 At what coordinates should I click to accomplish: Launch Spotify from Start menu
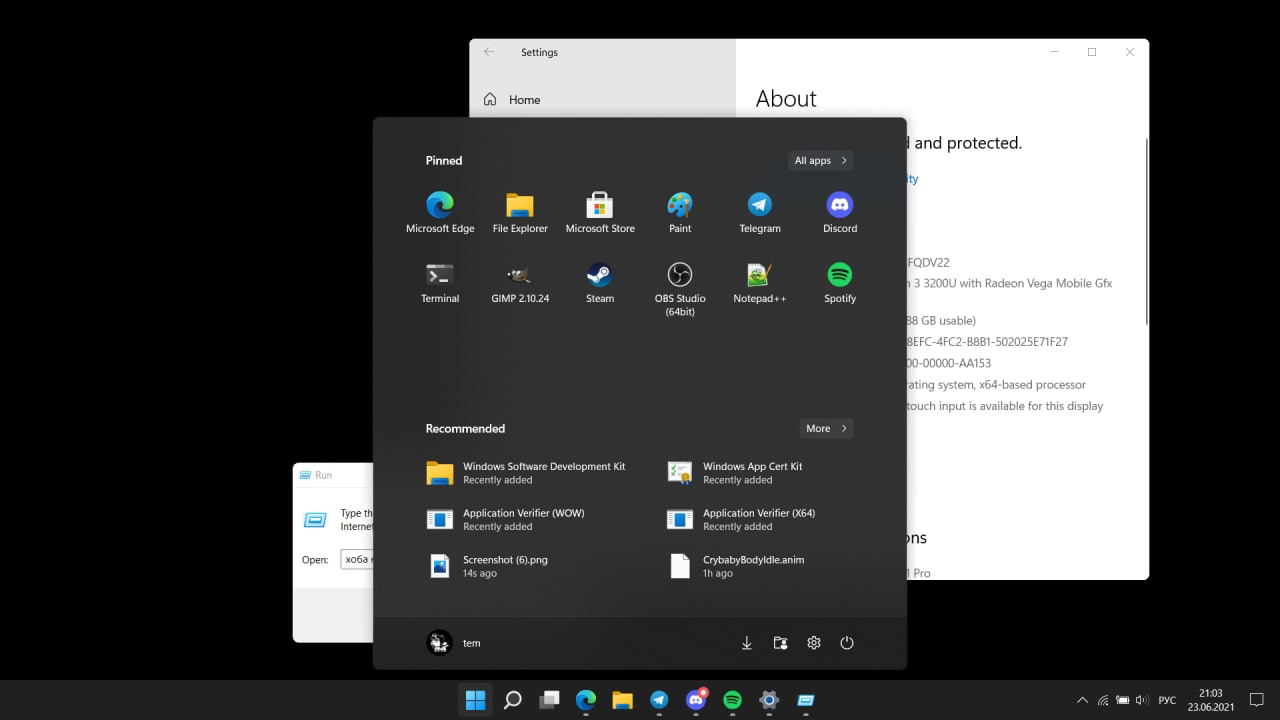click(840, 283)
